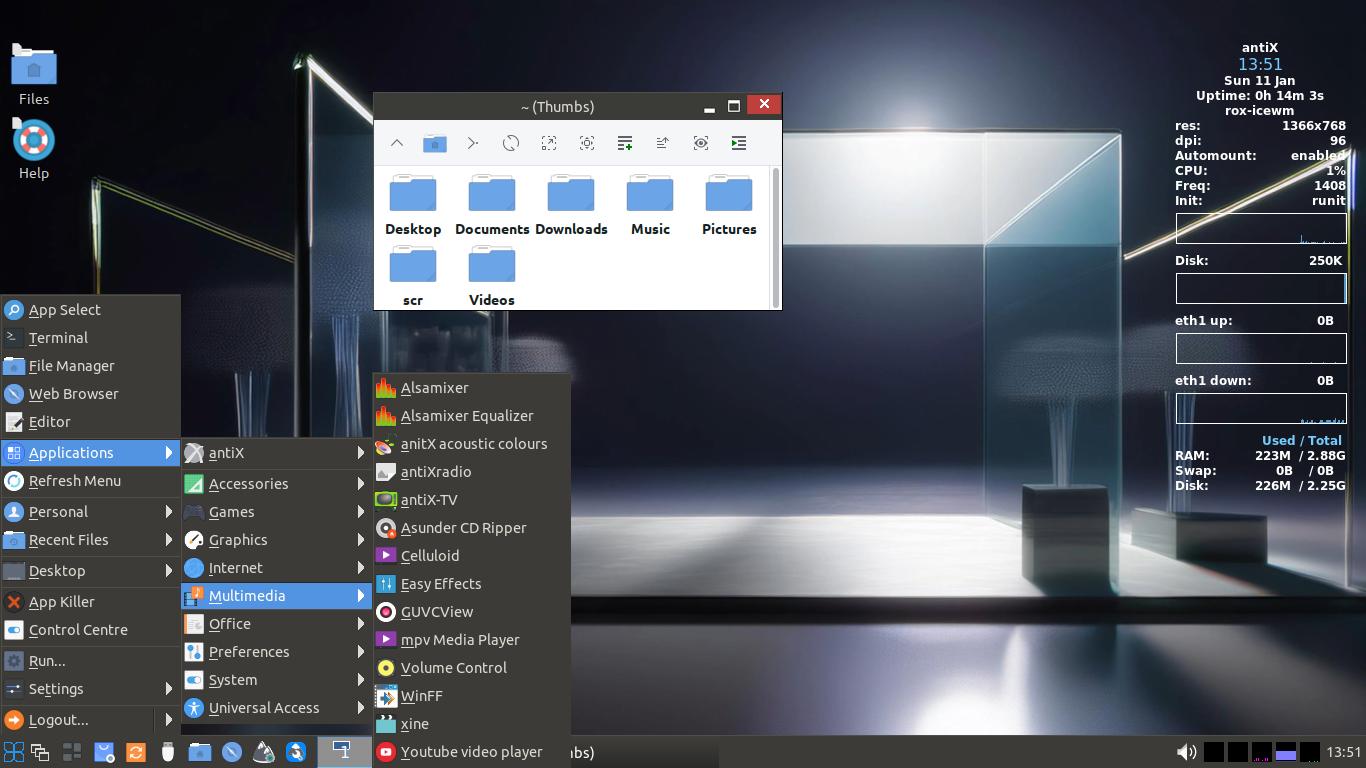Toggle hidden files with the eye icon

701,143
